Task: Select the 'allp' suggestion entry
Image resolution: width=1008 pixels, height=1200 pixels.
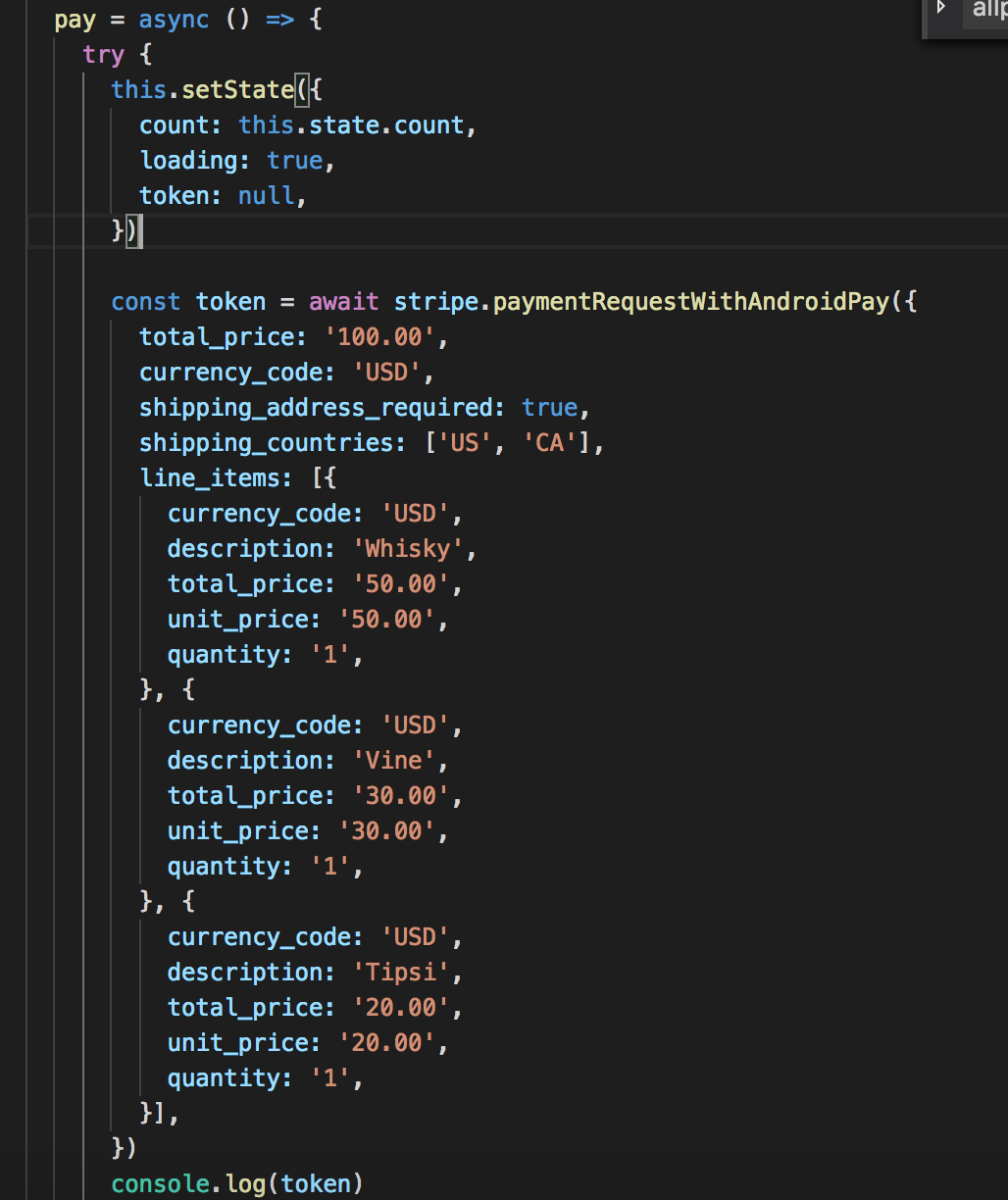Action: (x=987, y=10)
